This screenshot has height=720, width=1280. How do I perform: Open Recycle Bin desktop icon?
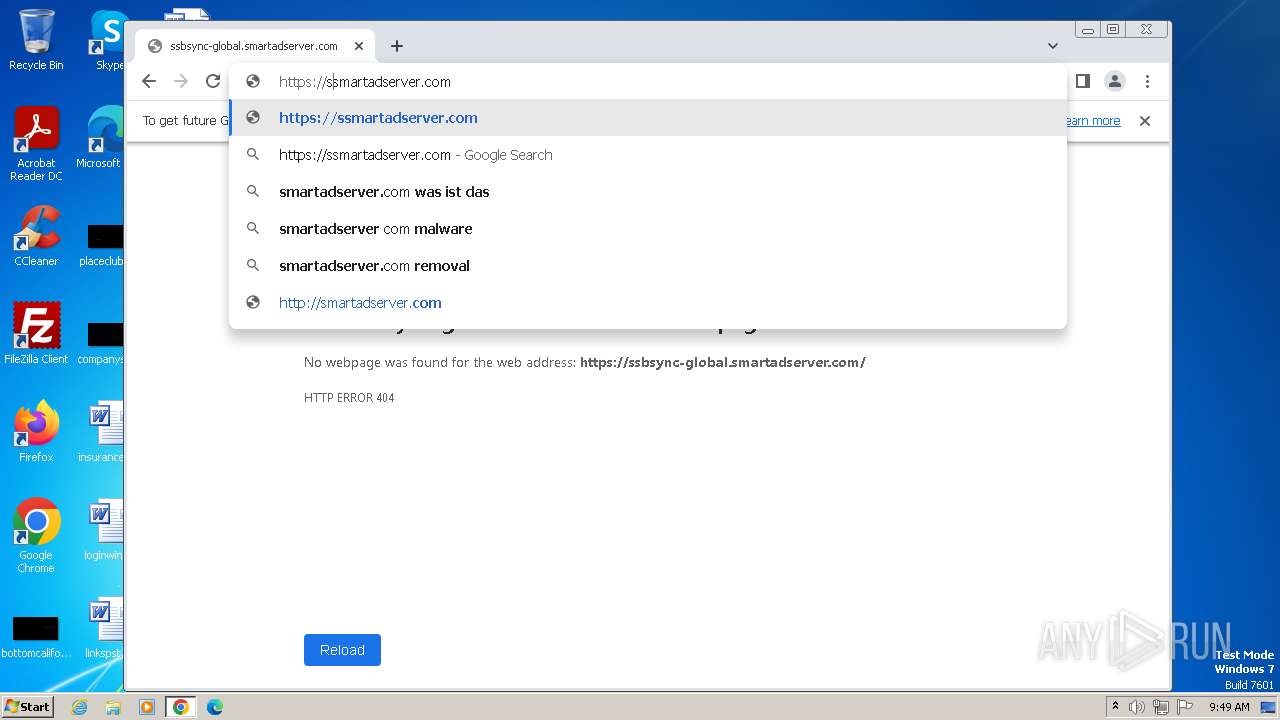(x=36, y=40)
